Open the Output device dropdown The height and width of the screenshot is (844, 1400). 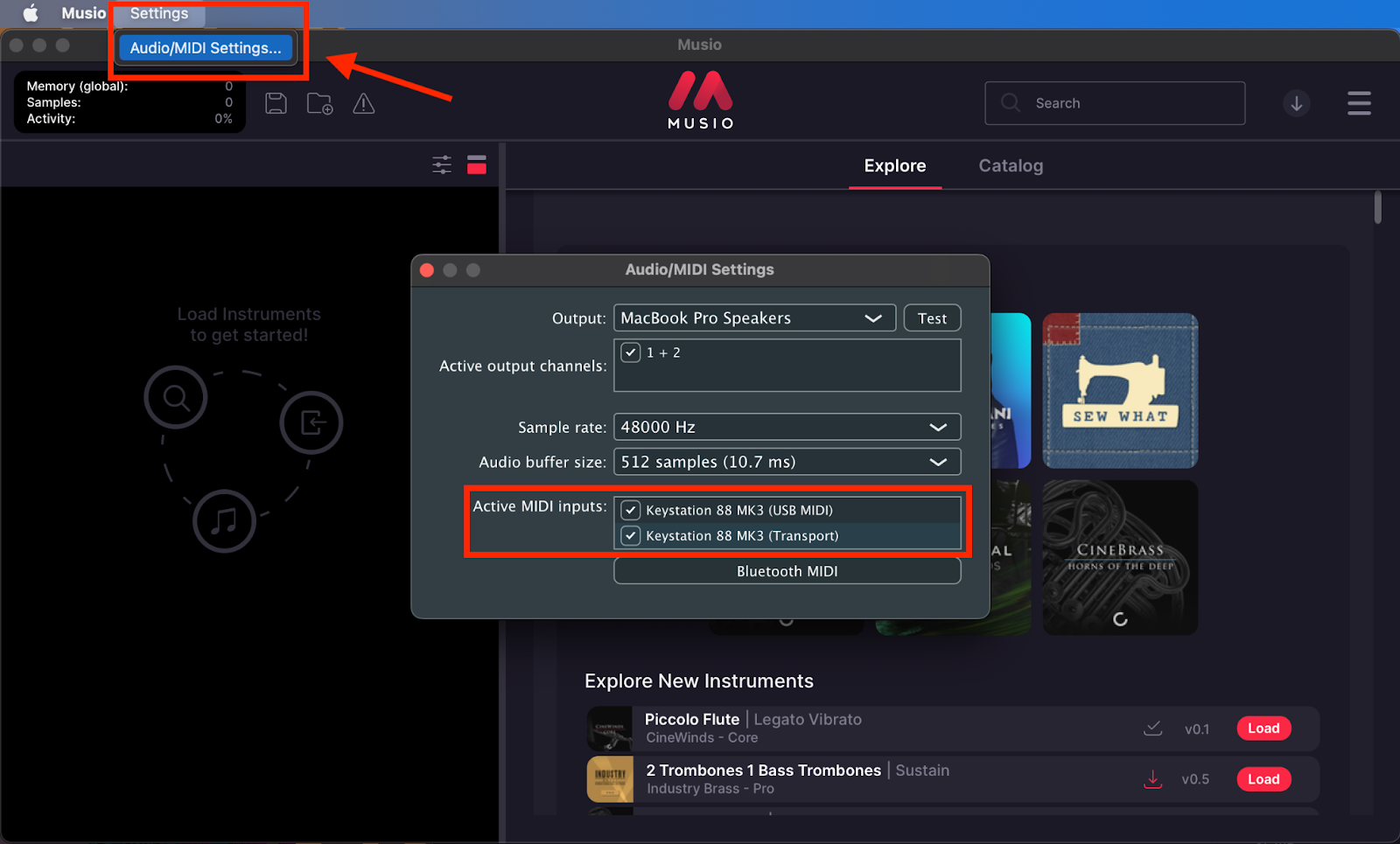click(754, 317)
